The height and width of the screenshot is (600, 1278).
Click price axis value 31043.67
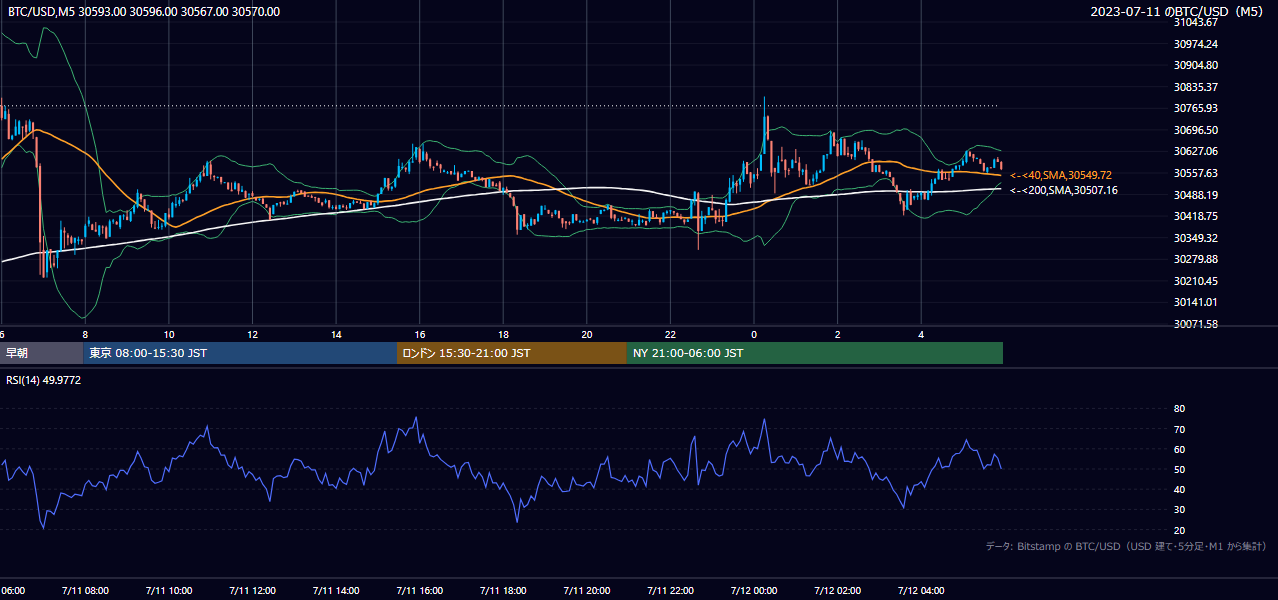click(x=1196, y=22)
